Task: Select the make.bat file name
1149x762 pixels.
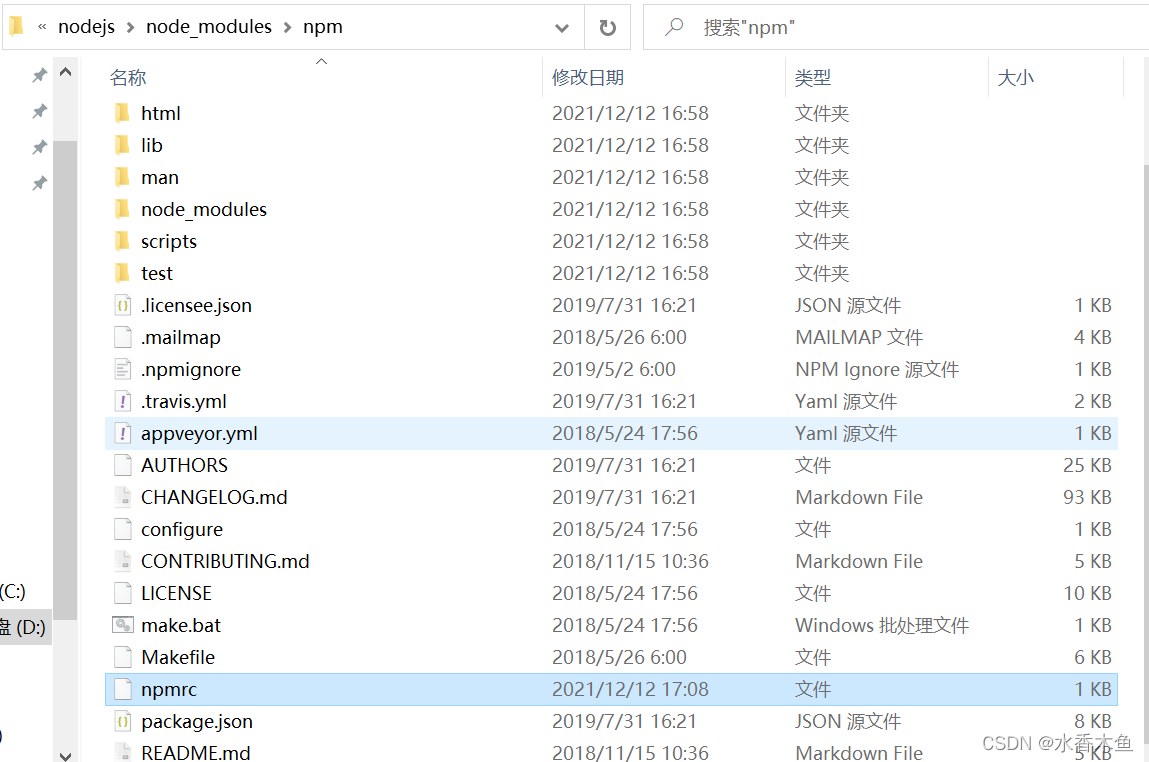Action: point(181,625)
